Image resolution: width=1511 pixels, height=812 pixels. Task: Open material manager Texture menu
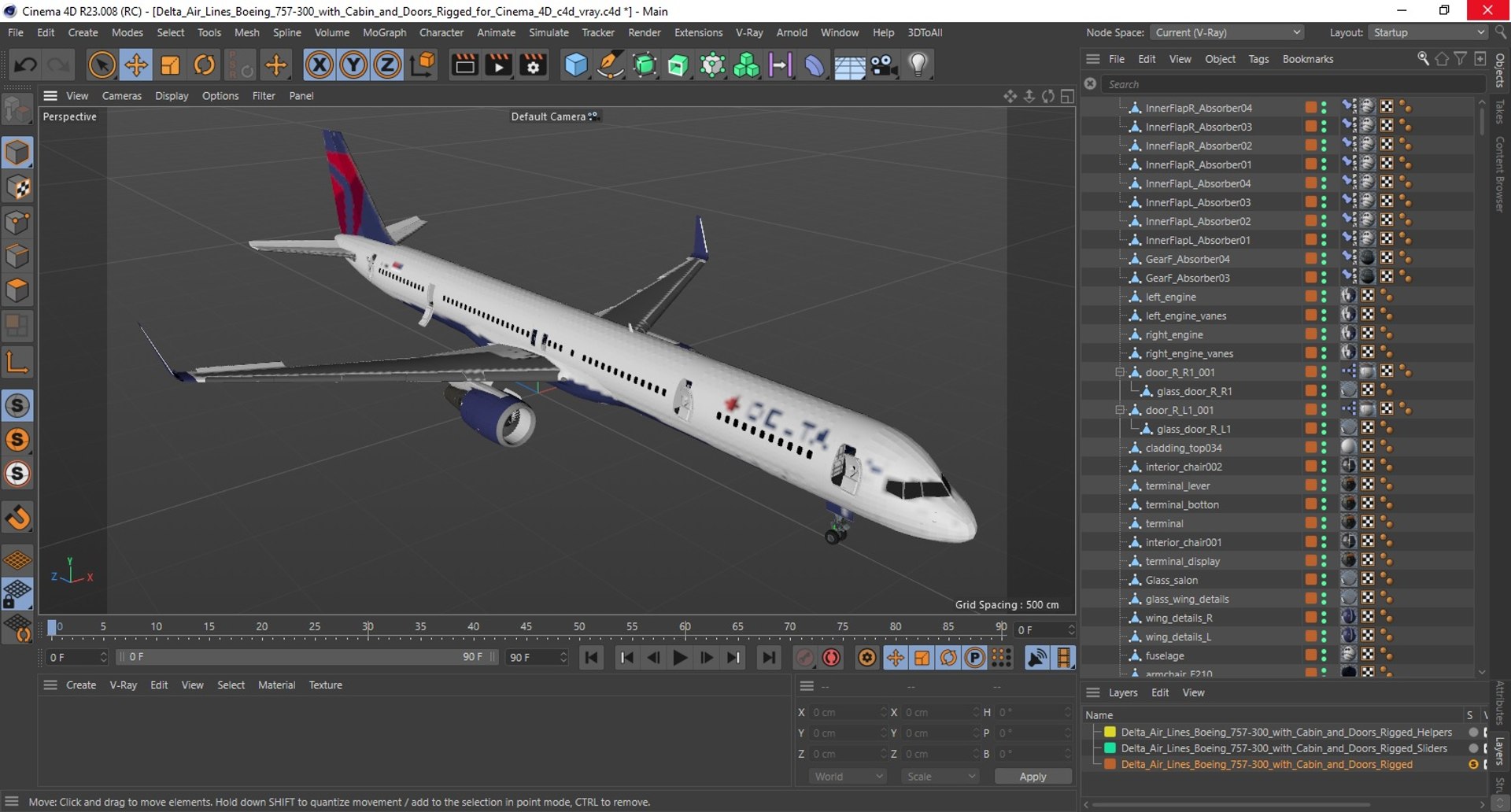[x=325, y=685]
